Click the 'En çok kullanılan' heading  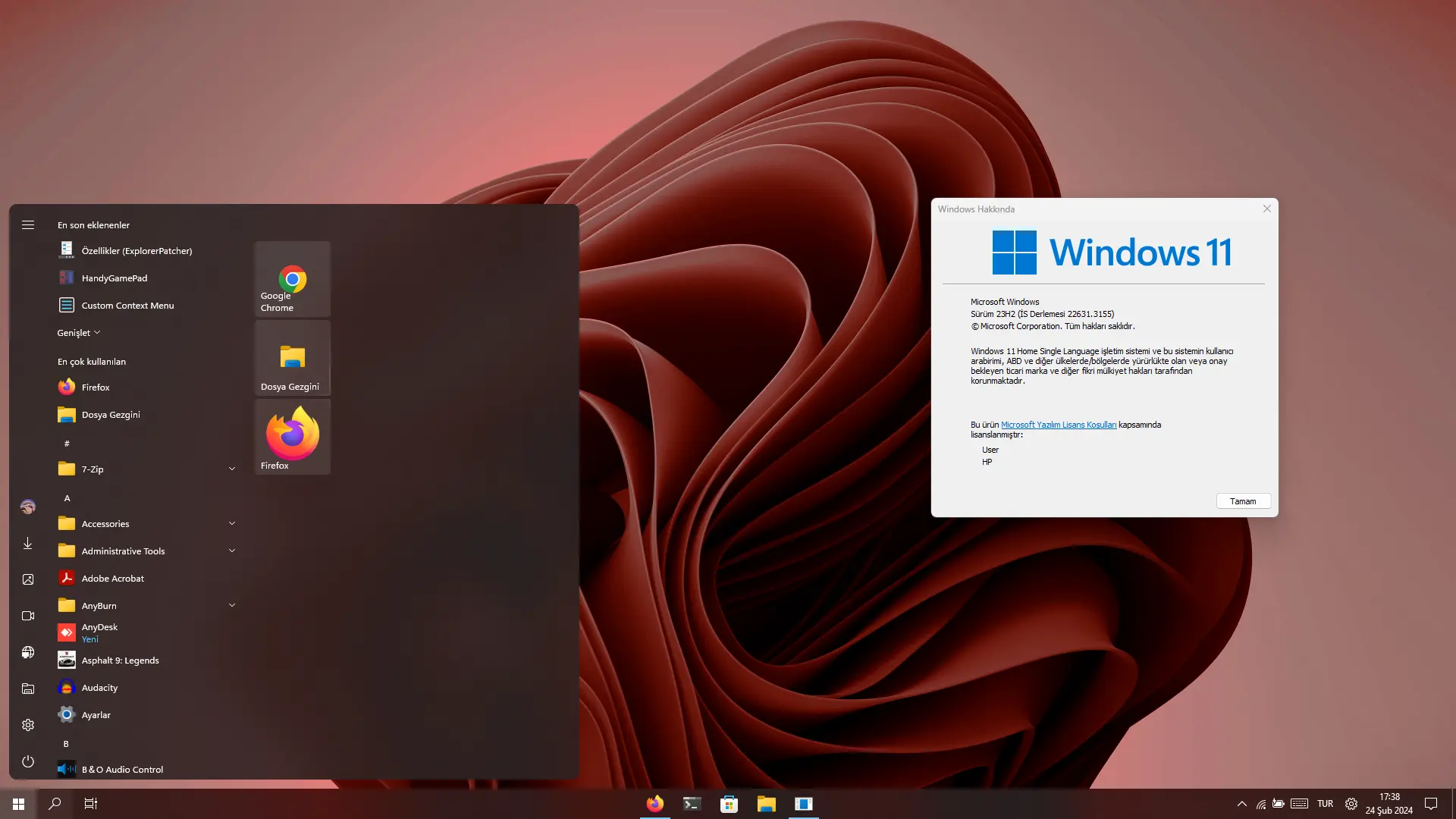(x=92, y=362)
